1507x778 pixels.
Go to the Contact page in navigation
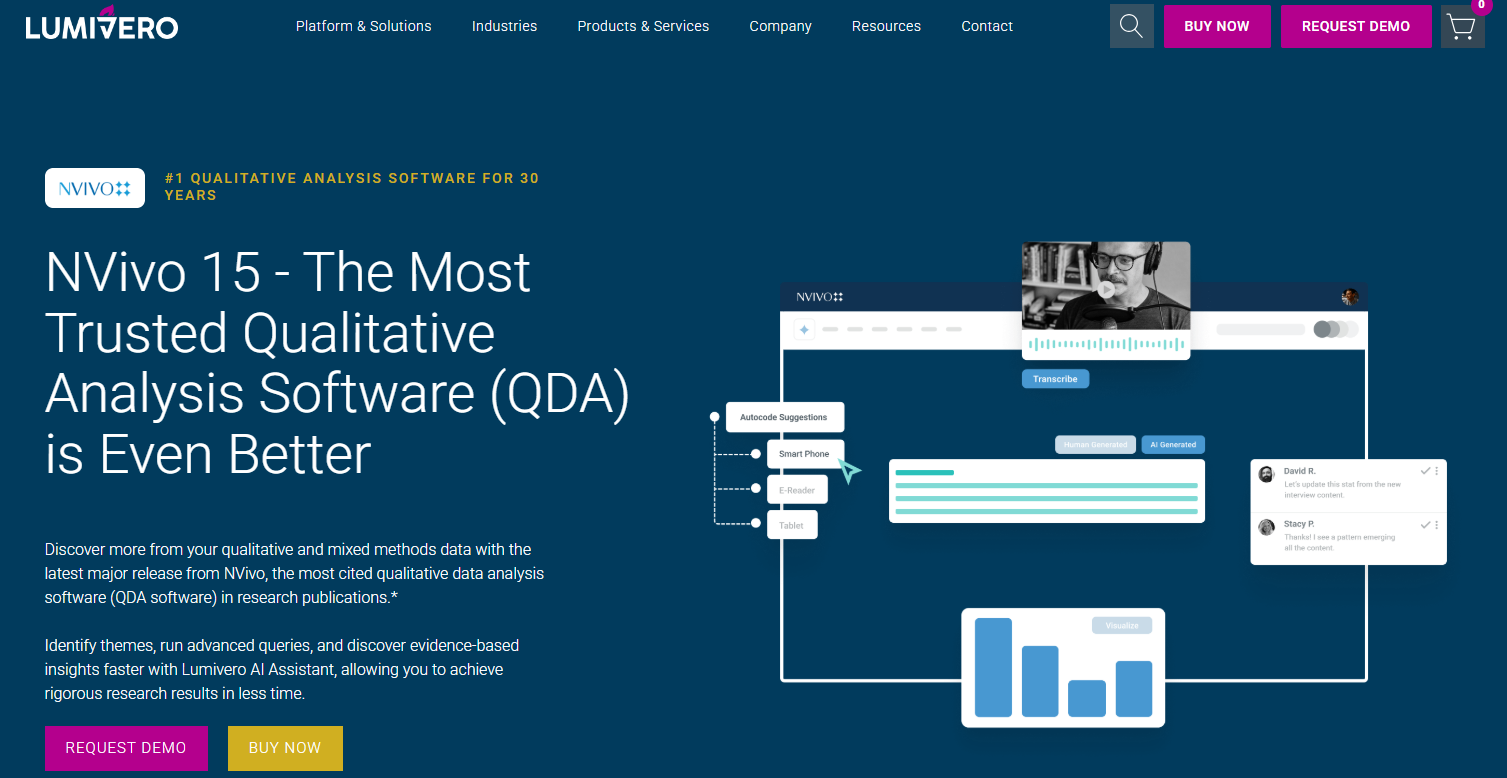click(986, 26)
